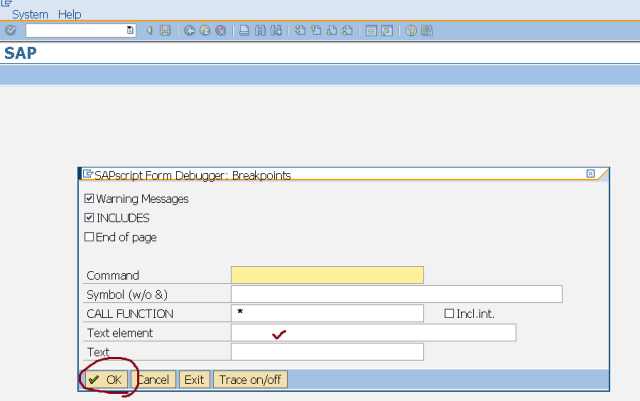Click the Exit button in dialog
Screen dimensions: 640x401
pos(194,379)
